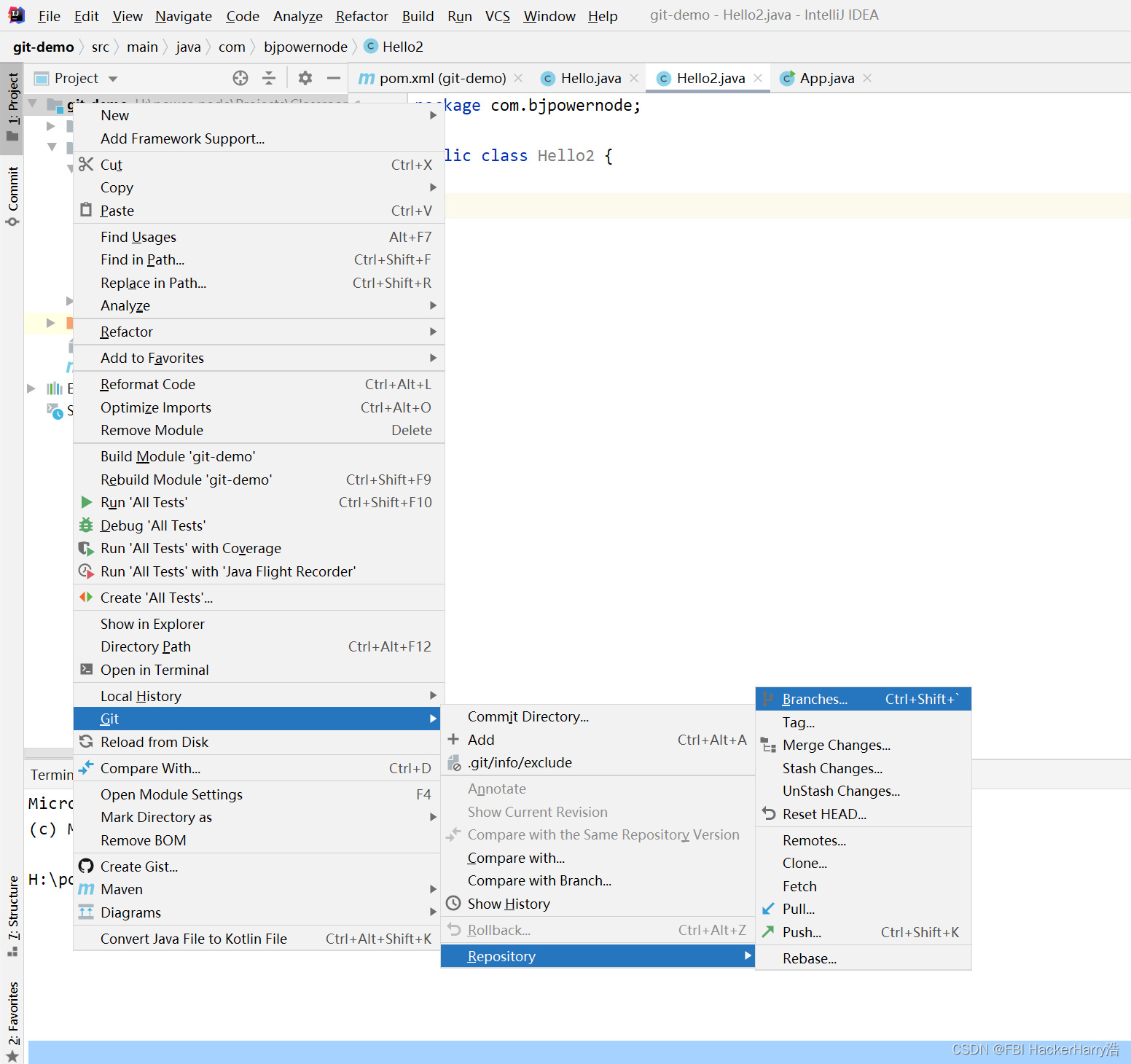Click the Run with Coverage icon
This screenshot has height=1064, width=1131.
(x=86, y=548)
